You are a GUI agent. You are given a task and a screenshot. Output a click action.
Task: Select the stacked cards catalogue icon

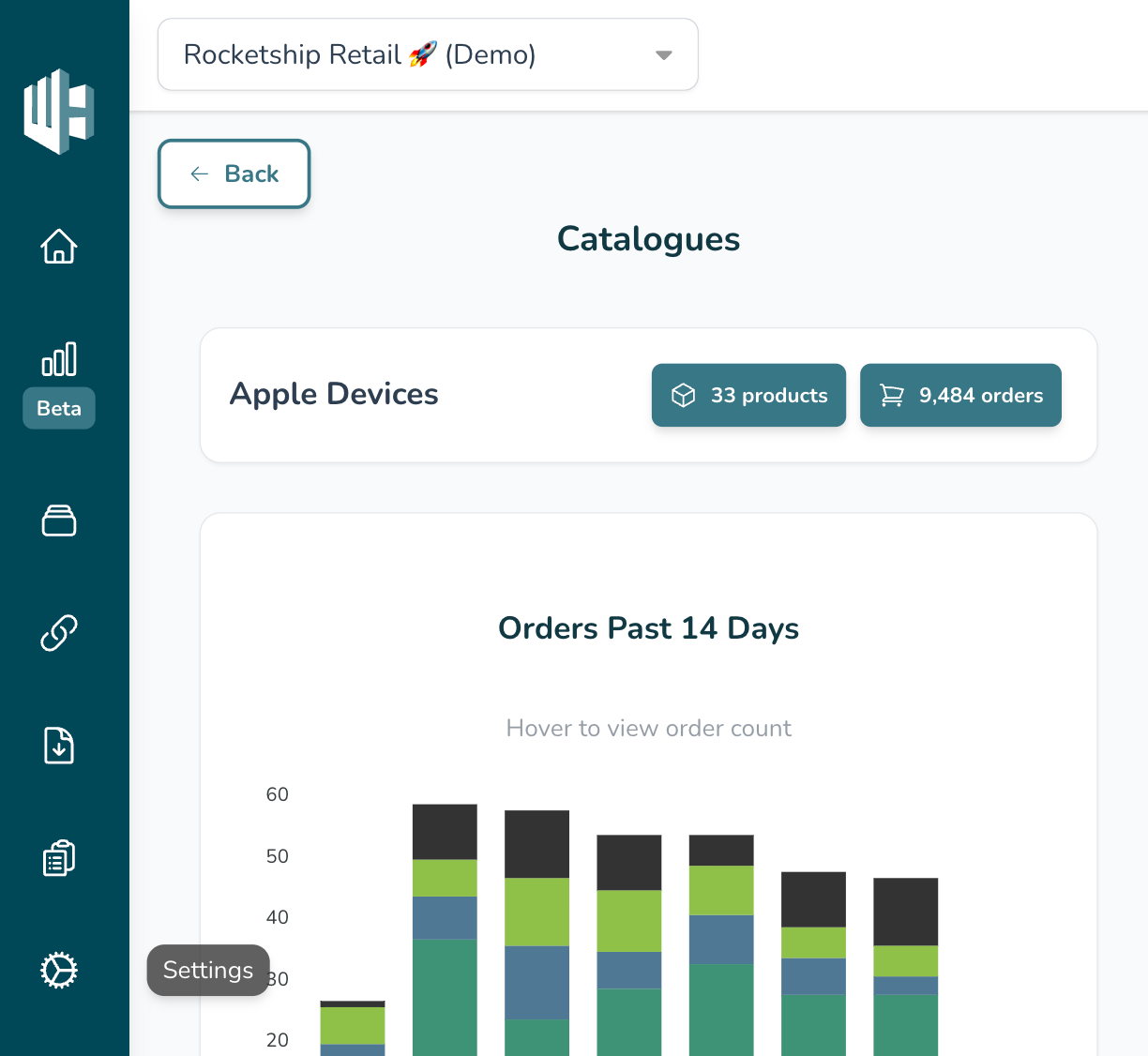point(59,520)
